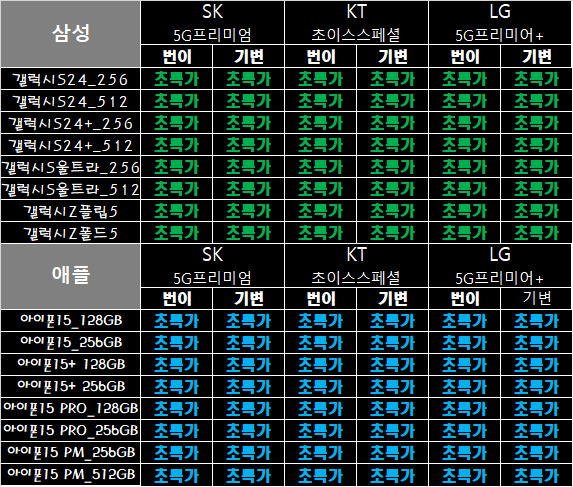Select the 아이폰15 PRO_256GB row label
The width and height of the screenshot is (573, 487).
[71, 431]
